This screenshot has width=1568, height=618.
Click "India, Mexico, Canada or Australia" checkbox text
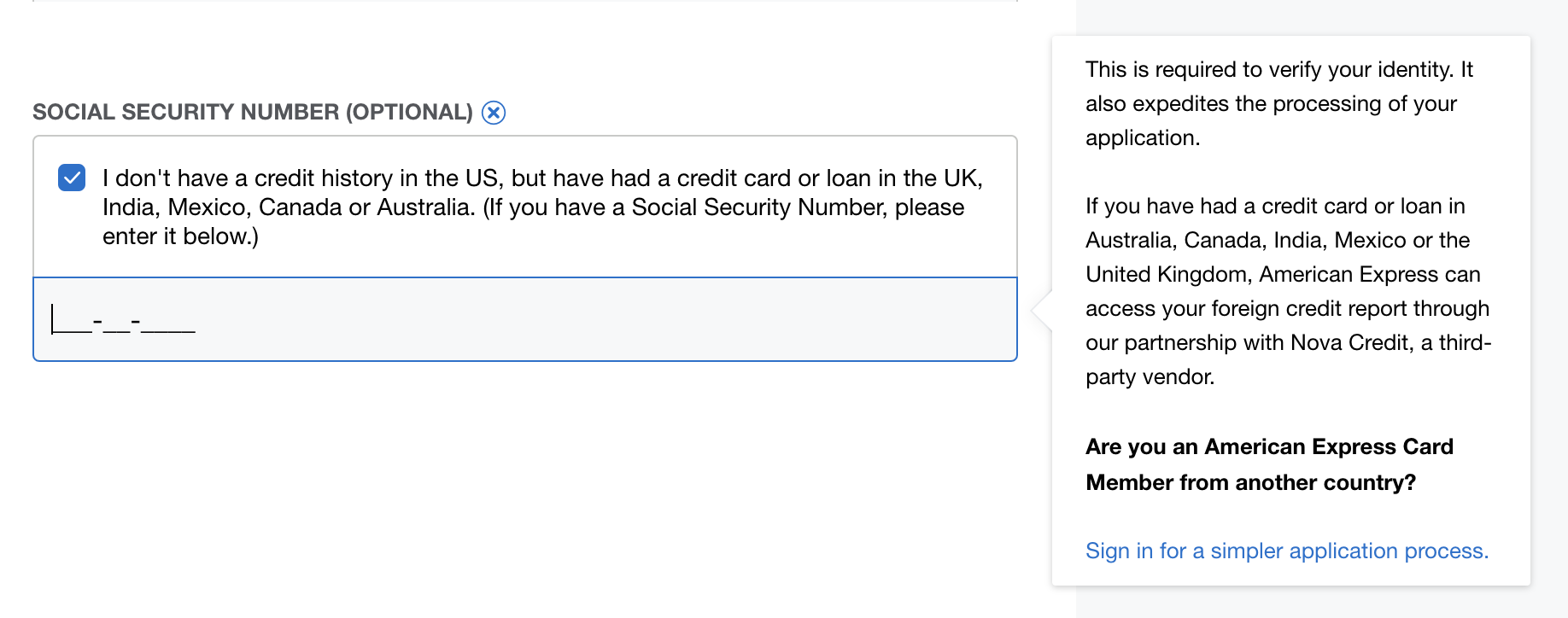[289, 207]
